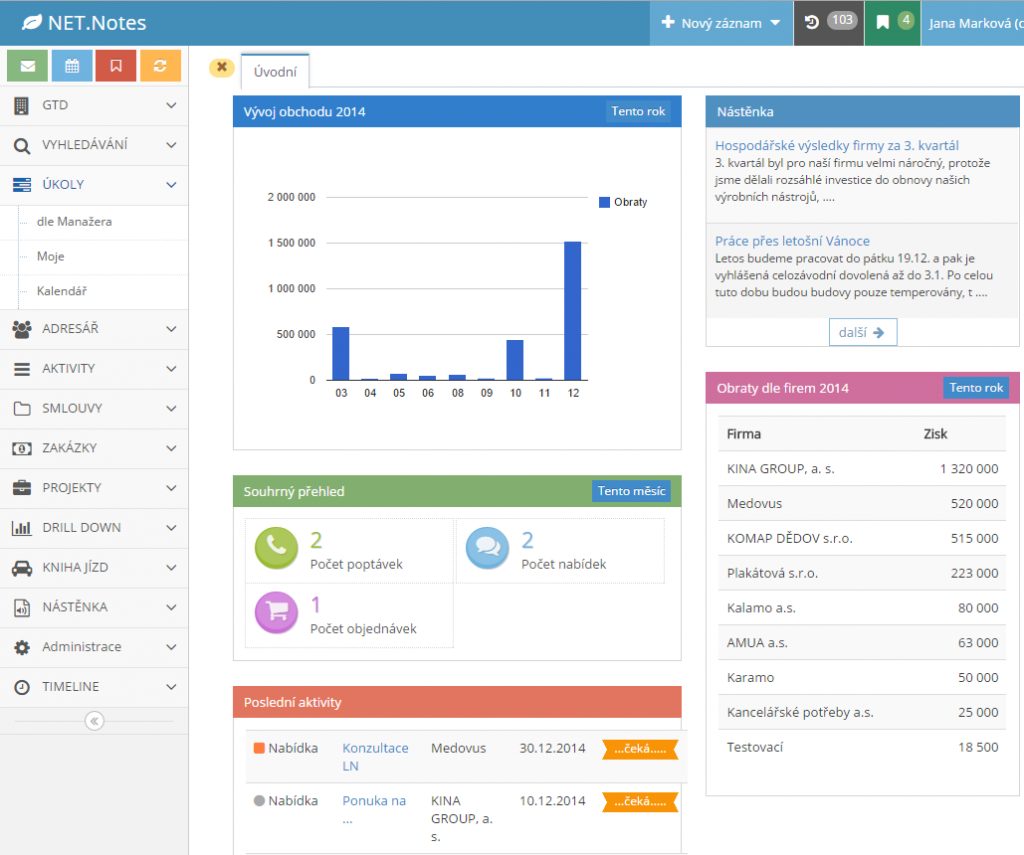Click the month 12 bar in chart
This screenshot has height=855, width=1024.
[x=573, y=311]
